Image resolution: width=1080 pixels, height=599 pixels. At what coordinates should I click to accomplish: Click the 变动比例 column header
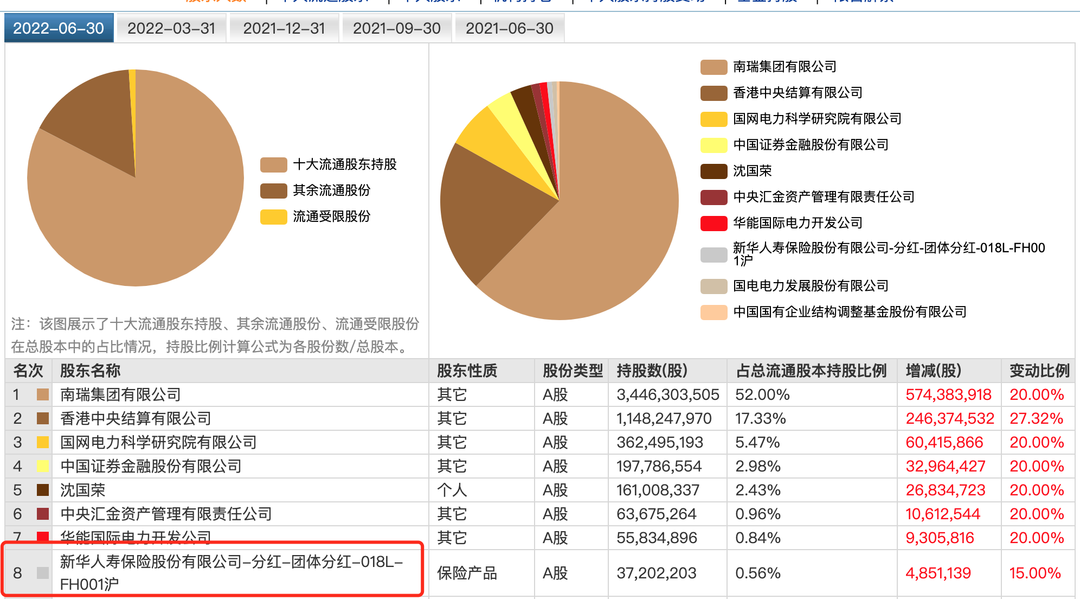point(1039,371)
